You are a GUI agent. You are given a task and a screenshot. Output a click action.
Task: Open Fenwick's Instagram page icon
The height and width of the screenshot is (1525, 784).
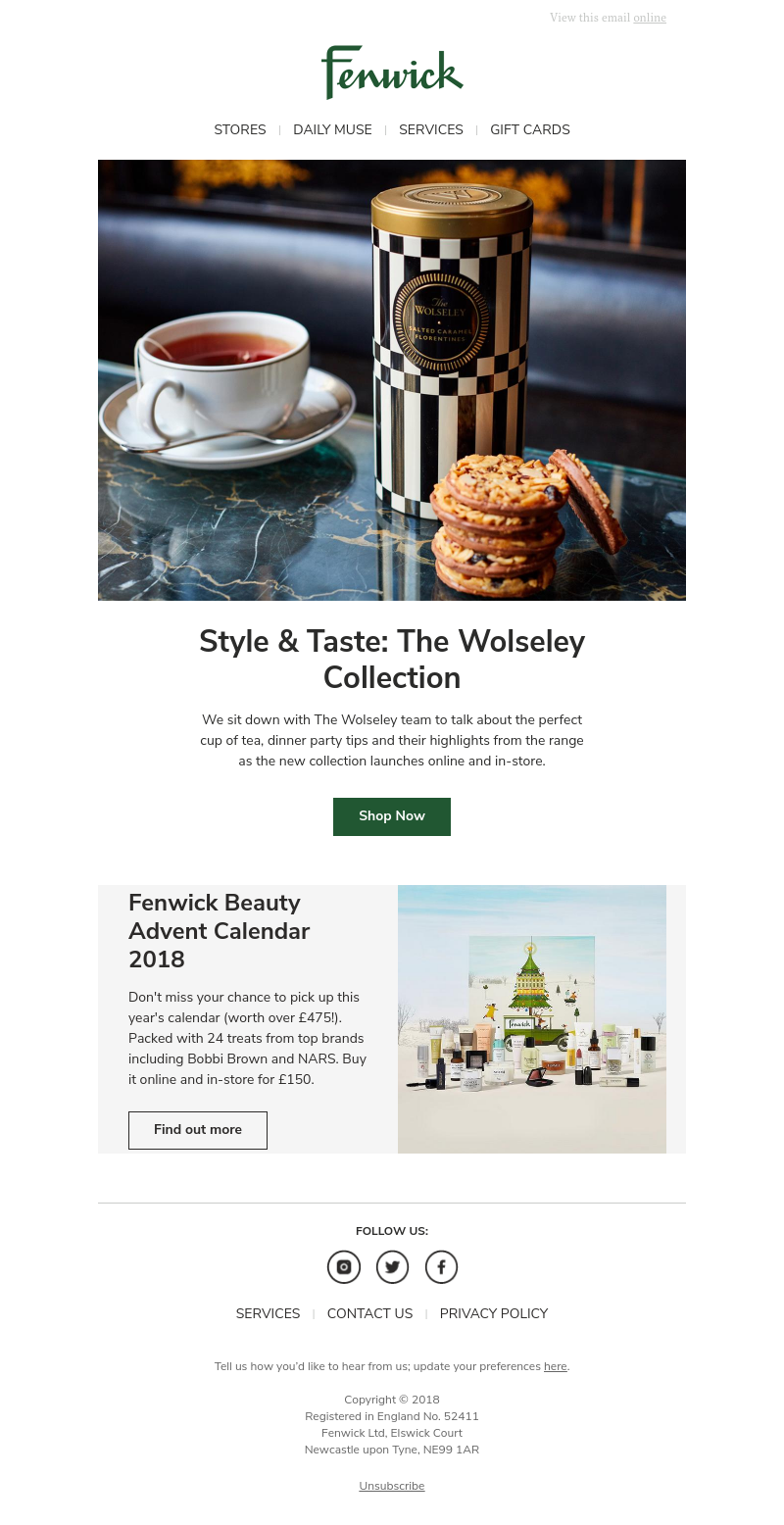click(344, 1267)
